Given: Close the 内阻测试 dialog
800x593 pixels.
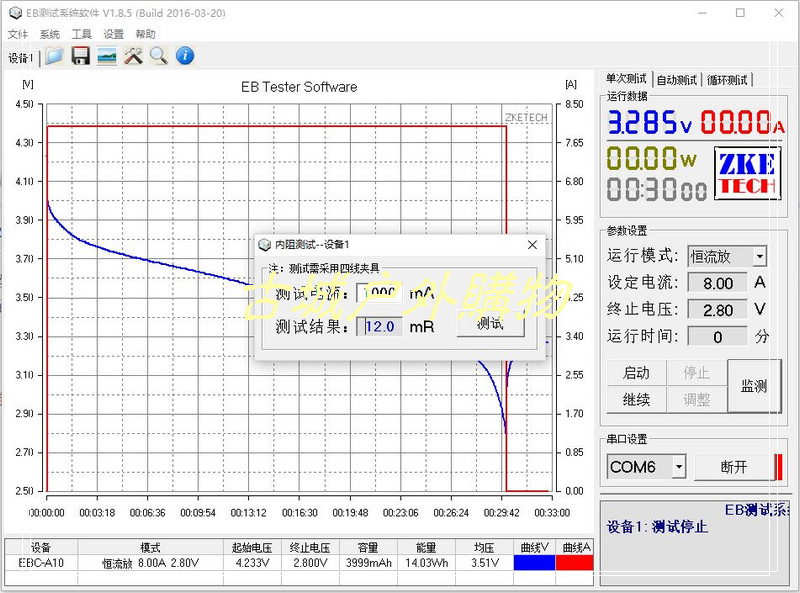Looking at the screenshot, I should 532,245.
